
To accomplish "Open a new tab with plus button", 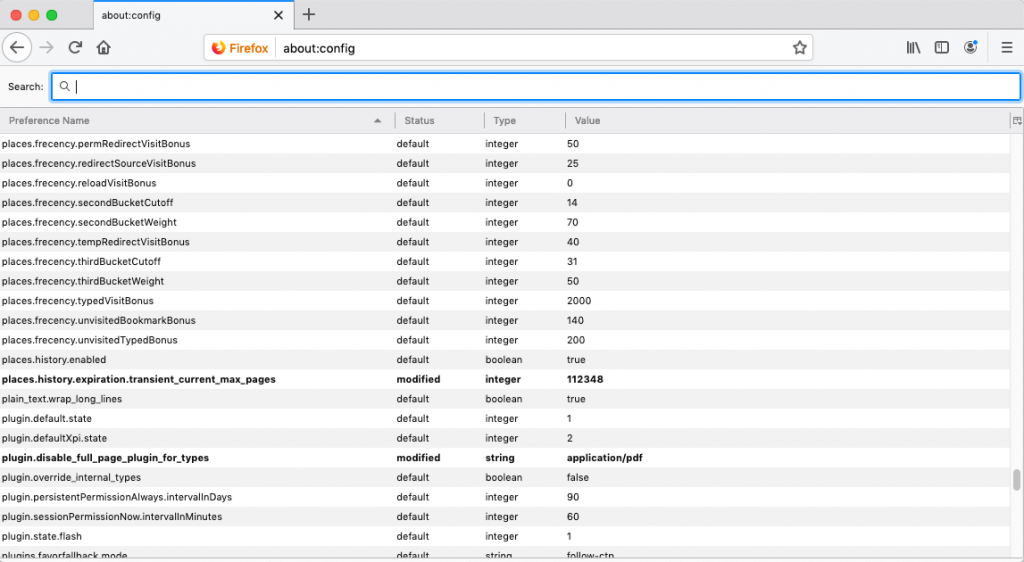I will pyautogui.click(x=309, y=15).
